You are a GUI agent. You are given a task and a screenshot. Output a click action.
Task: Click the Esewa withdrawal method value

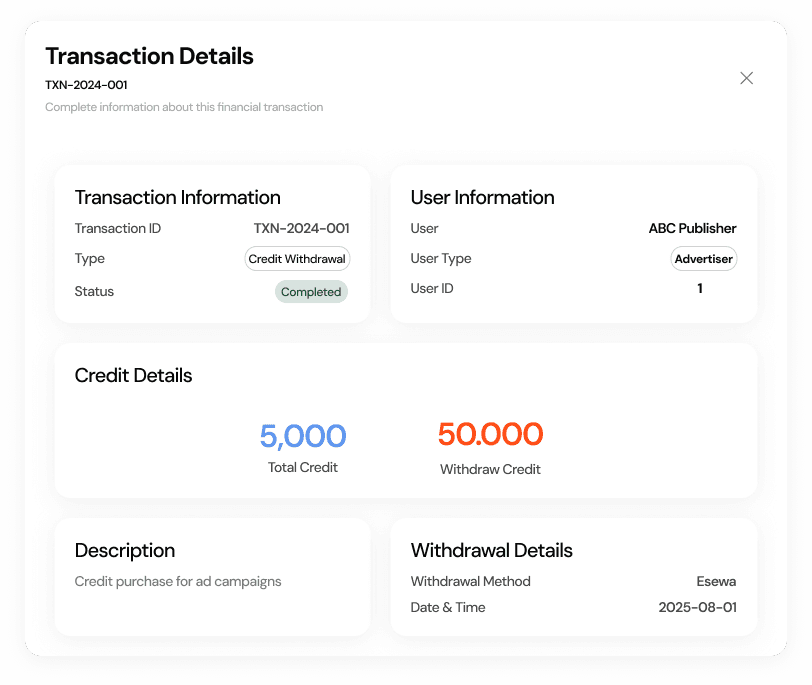pos(716,581)
